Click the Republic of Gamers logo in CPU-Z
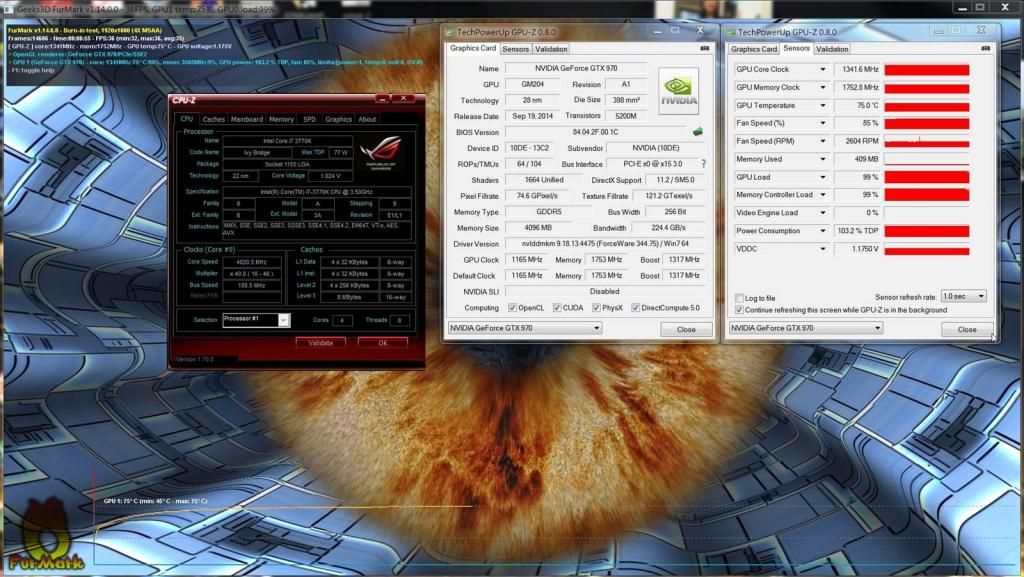This screenshot has height=577, width=1024. (381, 152)
